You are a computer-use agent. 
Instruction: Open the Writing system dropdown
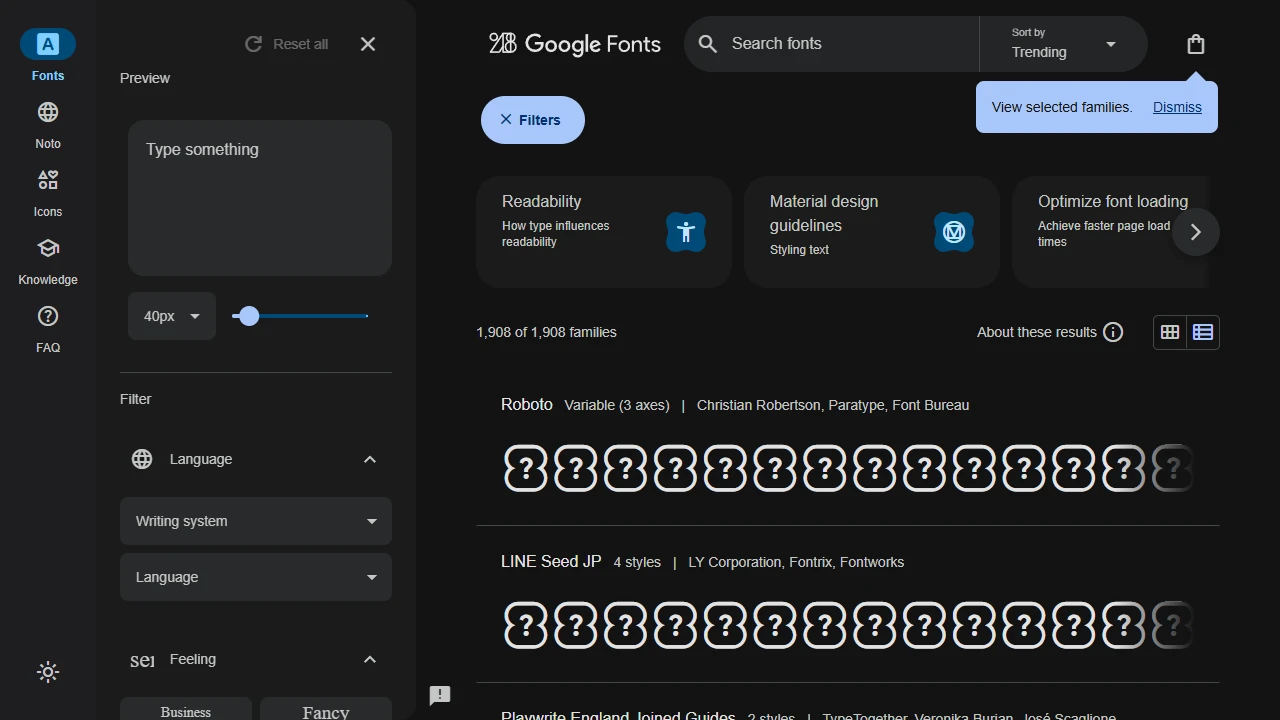255,521
